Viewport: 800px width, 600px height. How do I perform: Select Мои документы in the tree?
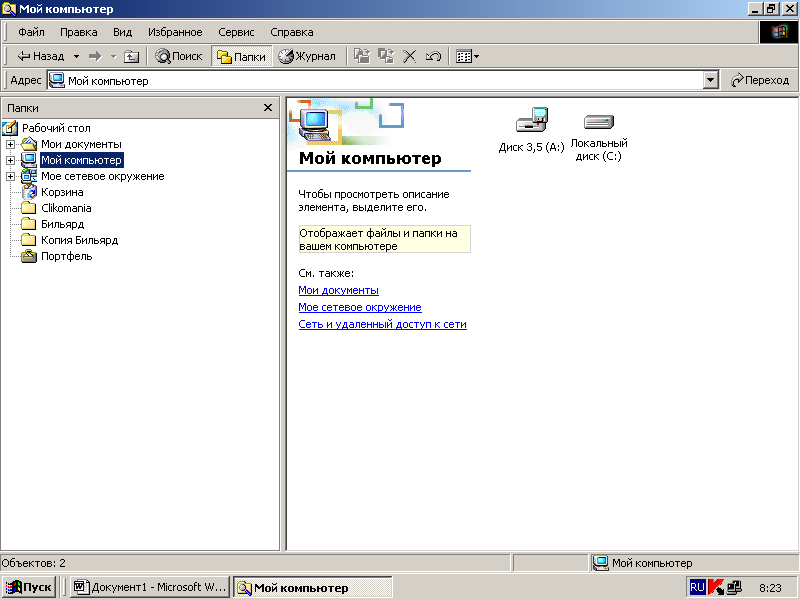(81, 144)
